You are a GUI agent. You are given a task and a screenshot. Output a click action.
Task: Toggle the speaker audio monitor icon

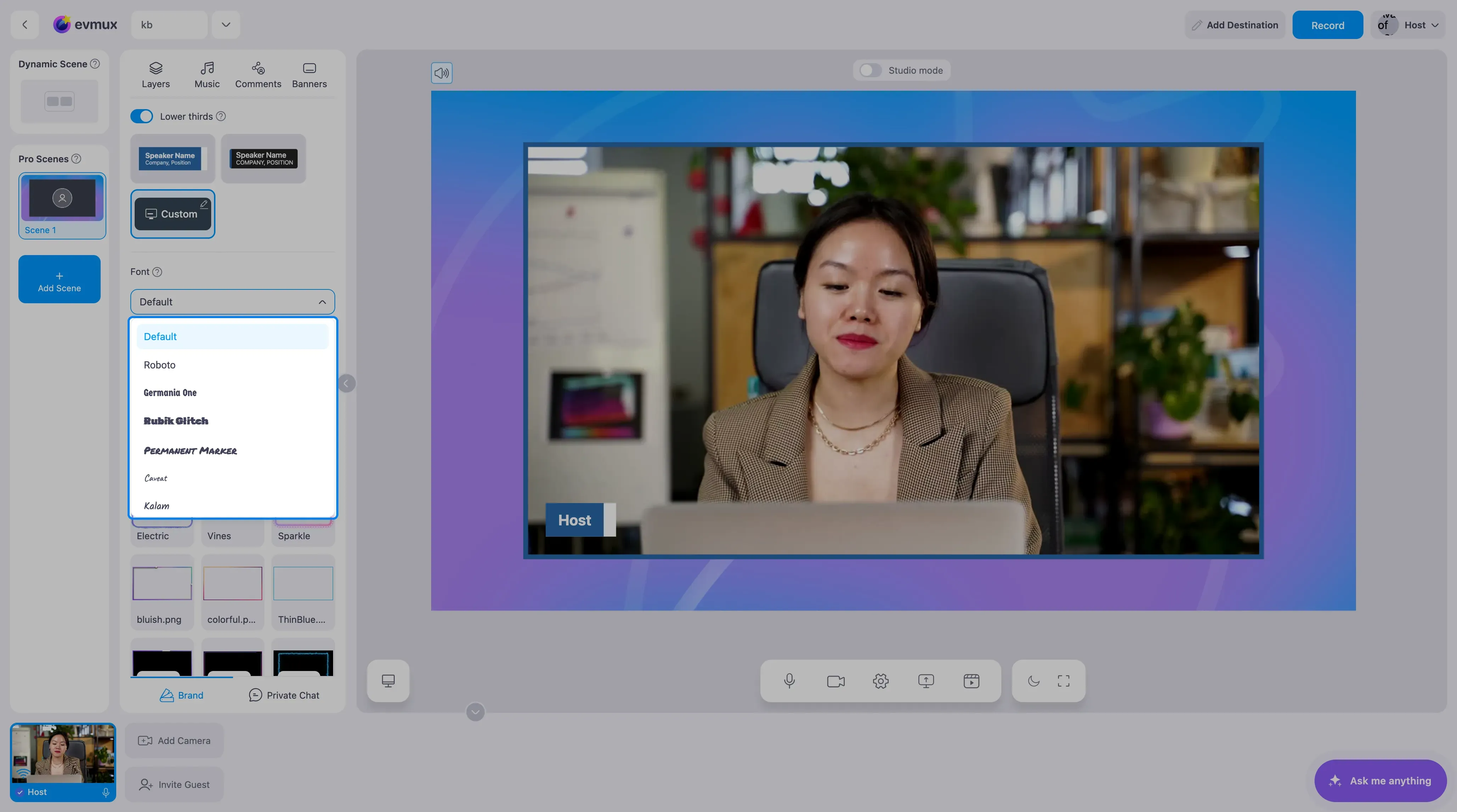click(442, 73)
